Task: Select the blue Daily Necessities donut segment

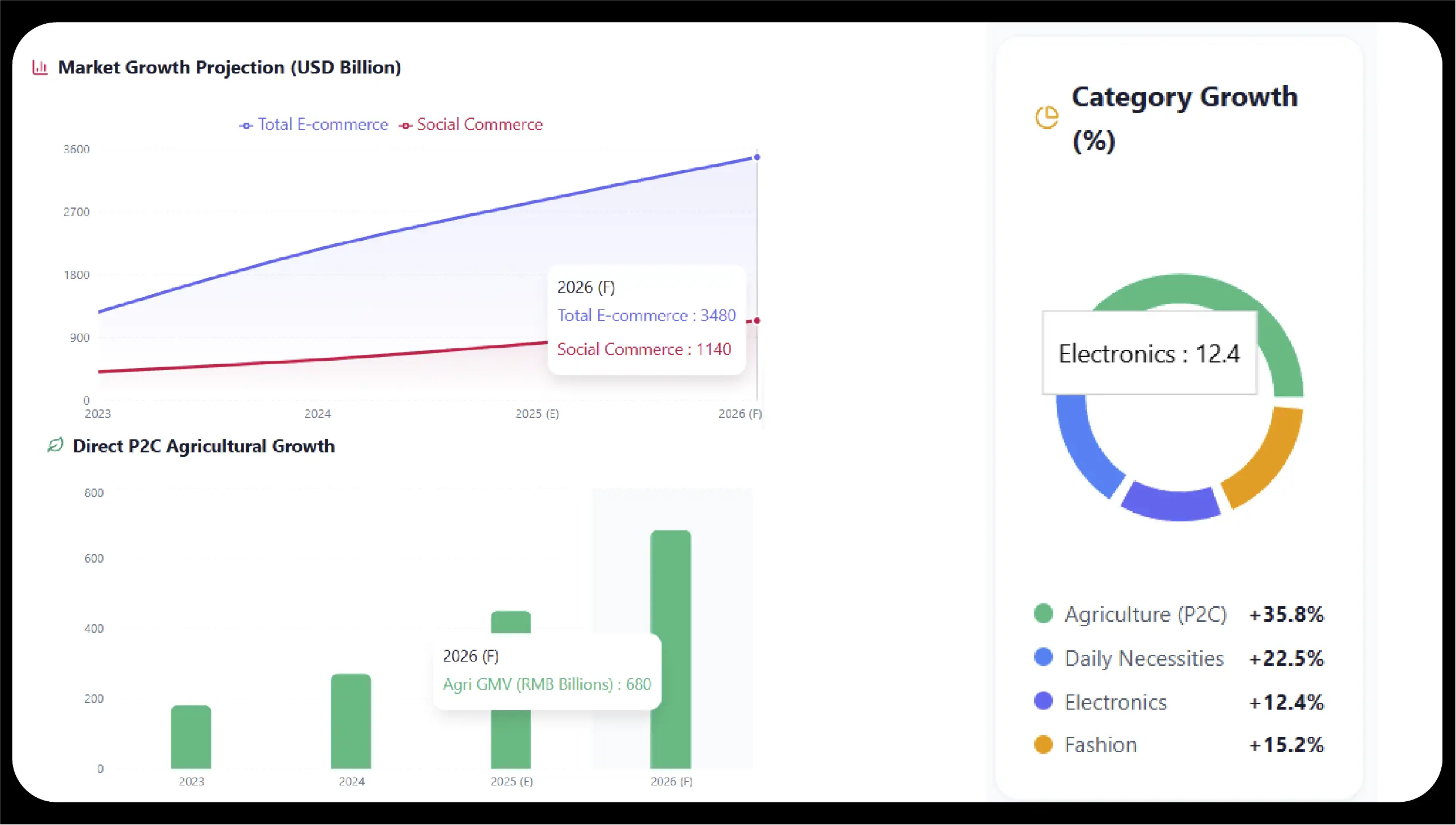Action: (1083, 448)
